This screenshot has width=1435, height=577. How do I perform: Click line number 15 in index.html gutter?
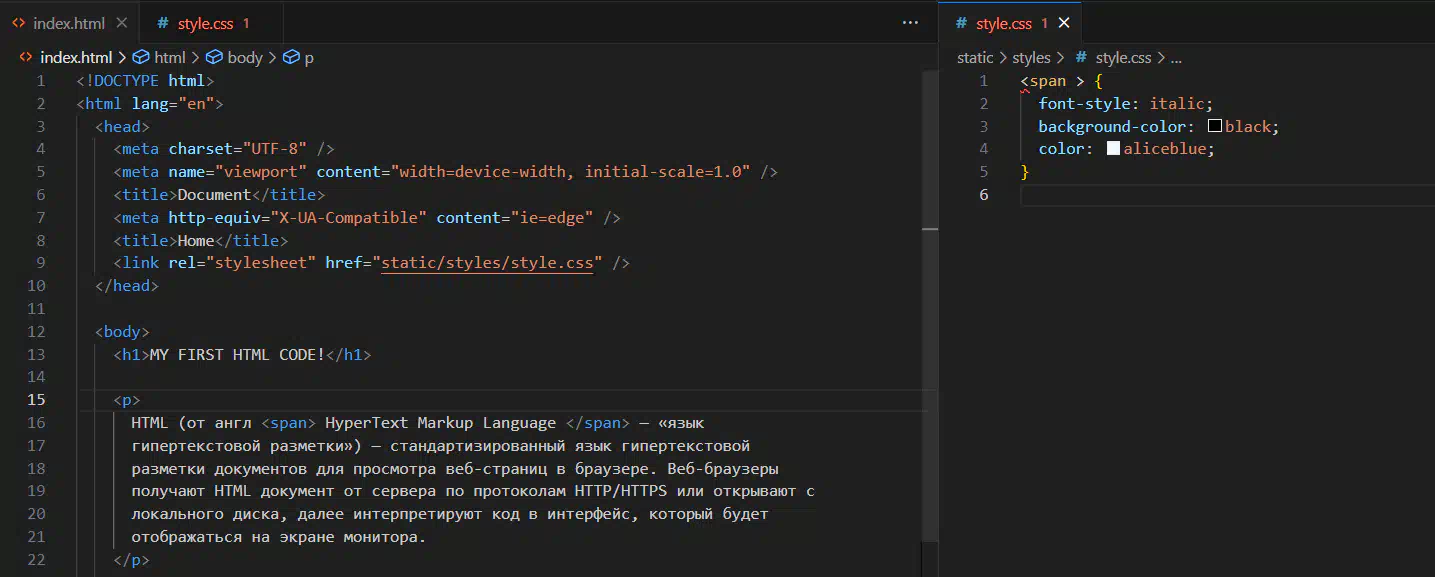pyautogui.click(x=36, y=400)
